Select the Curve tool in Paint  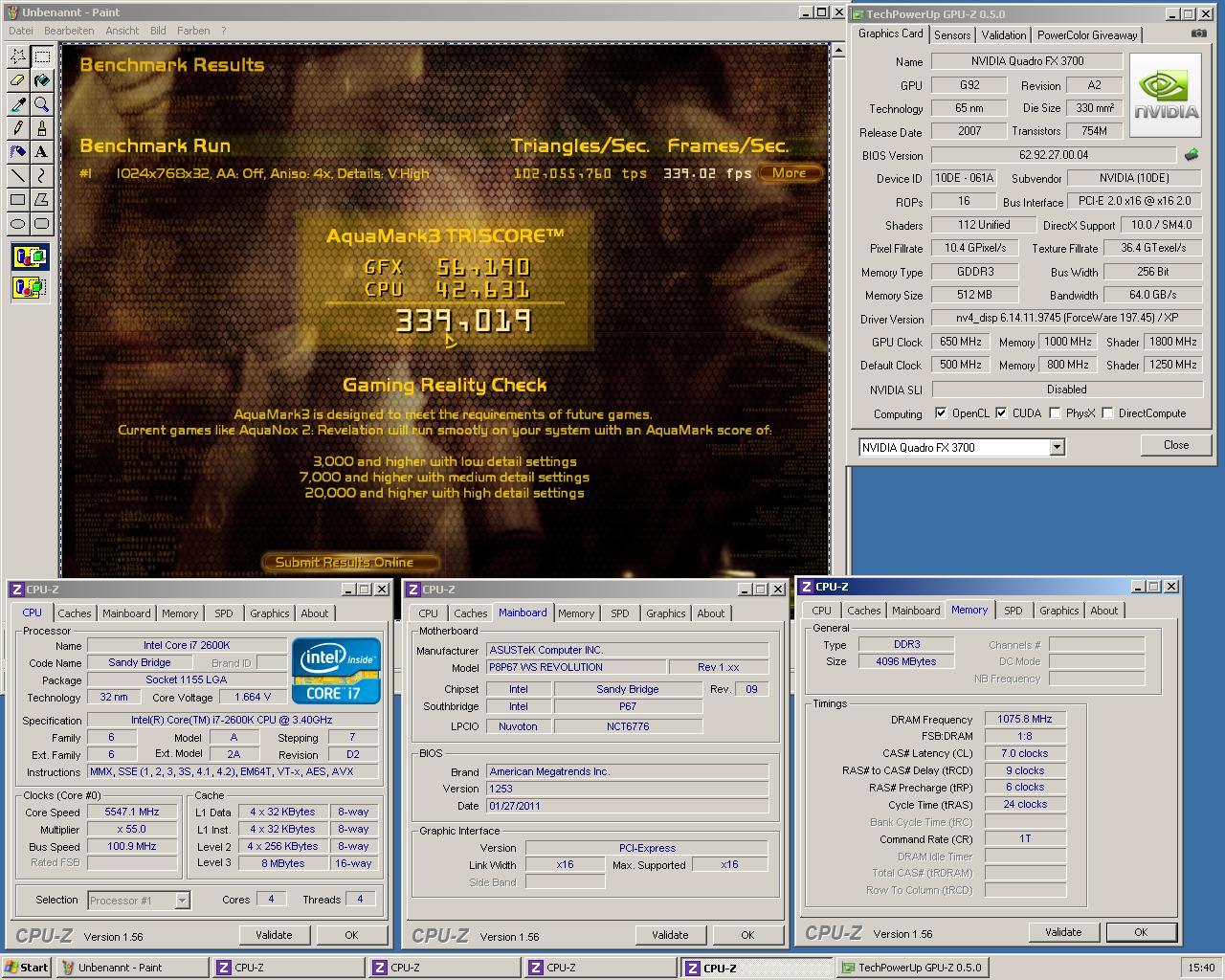(41, 176)
